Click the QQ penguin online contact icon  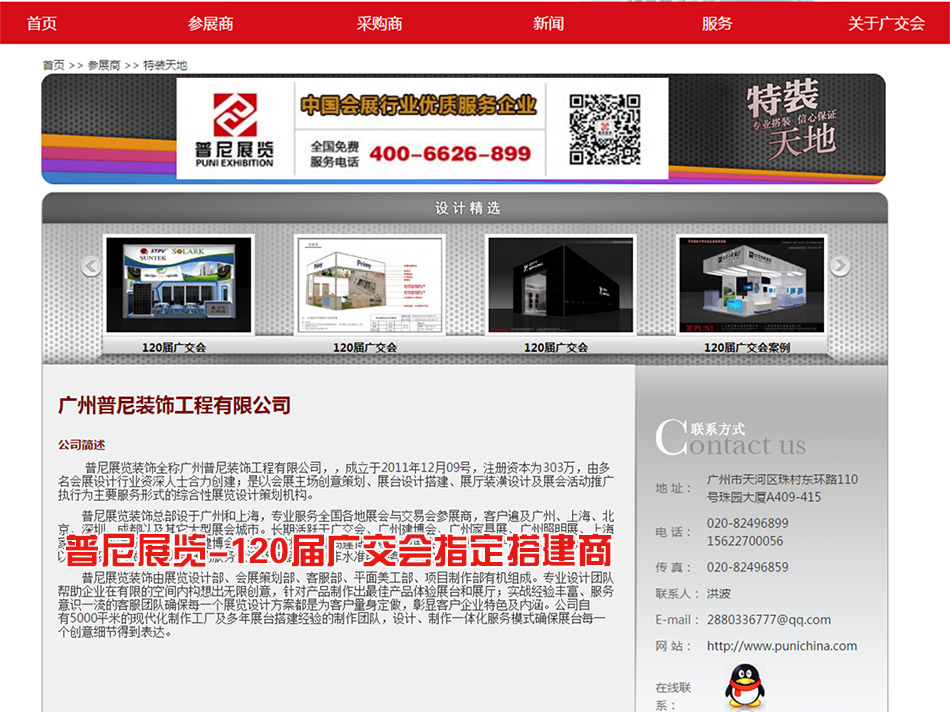pyautogui.click(x=745, y=685)
